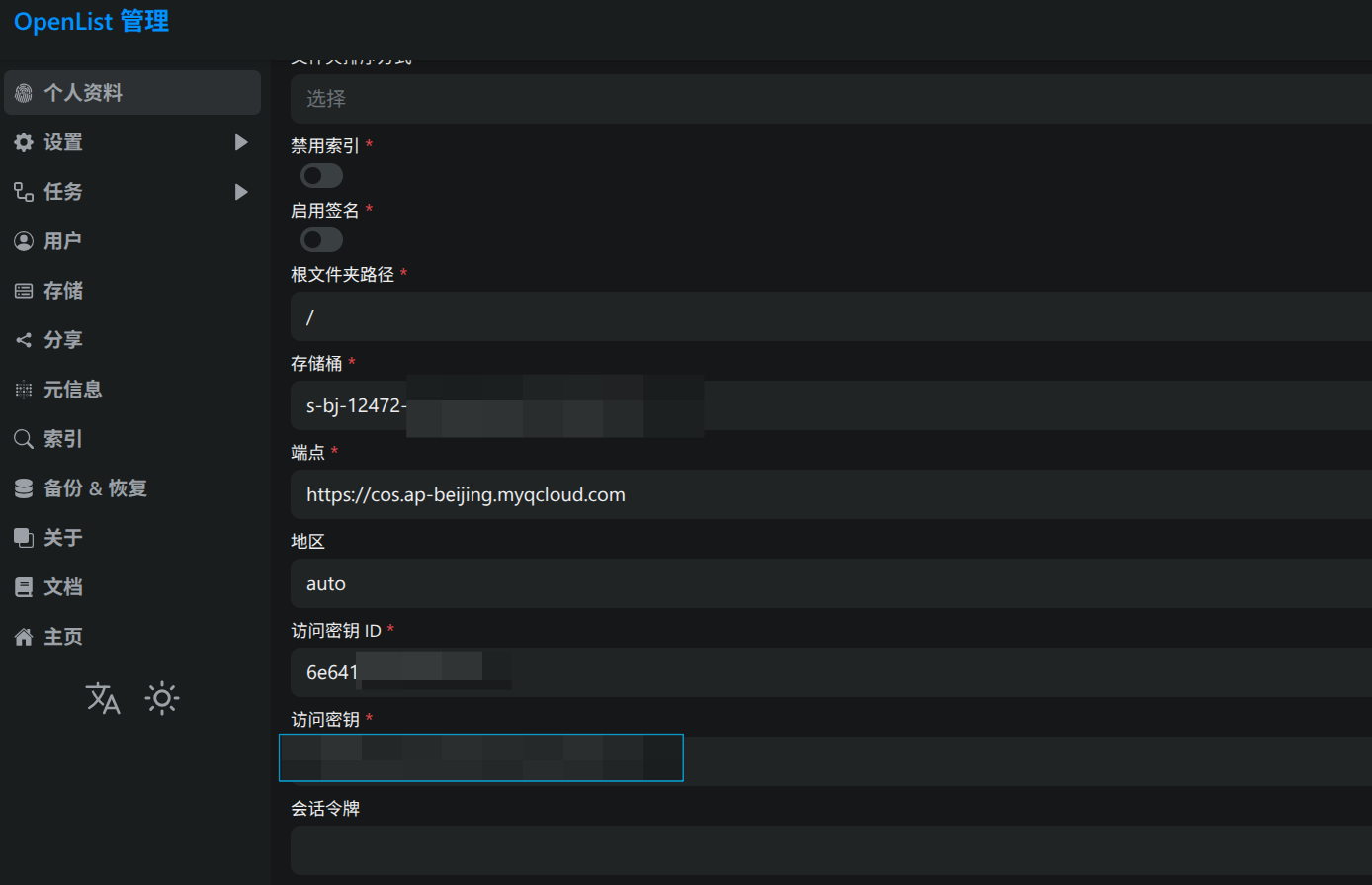Open the 选择 sort order dropdown
Image resolution: width=1372 pixels, height=885 pixels.
tap(830, 99)
